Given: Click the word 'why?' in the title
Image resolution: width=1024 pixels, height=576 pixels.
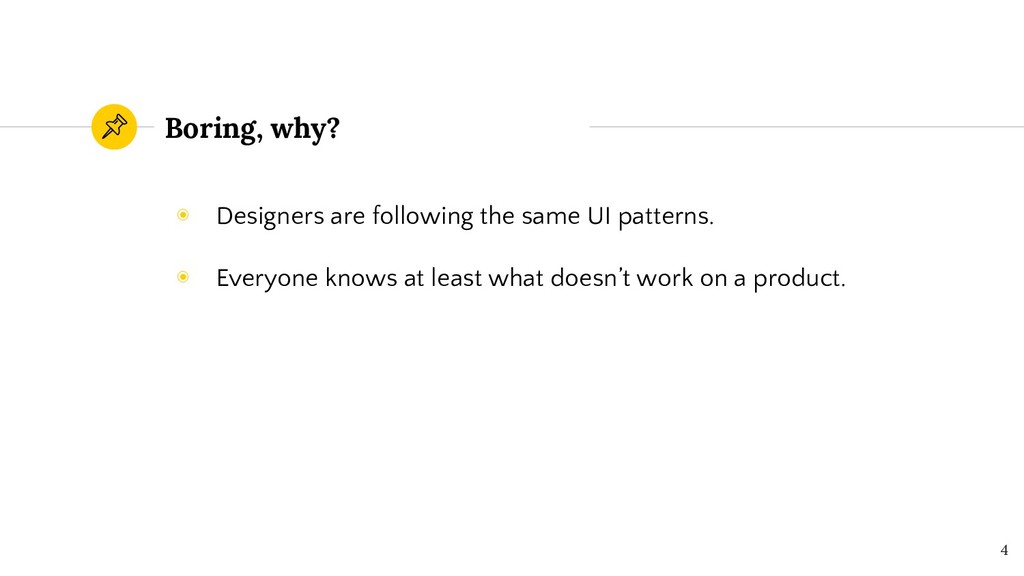Looking at the screenshot, I should tap(306, 129).
